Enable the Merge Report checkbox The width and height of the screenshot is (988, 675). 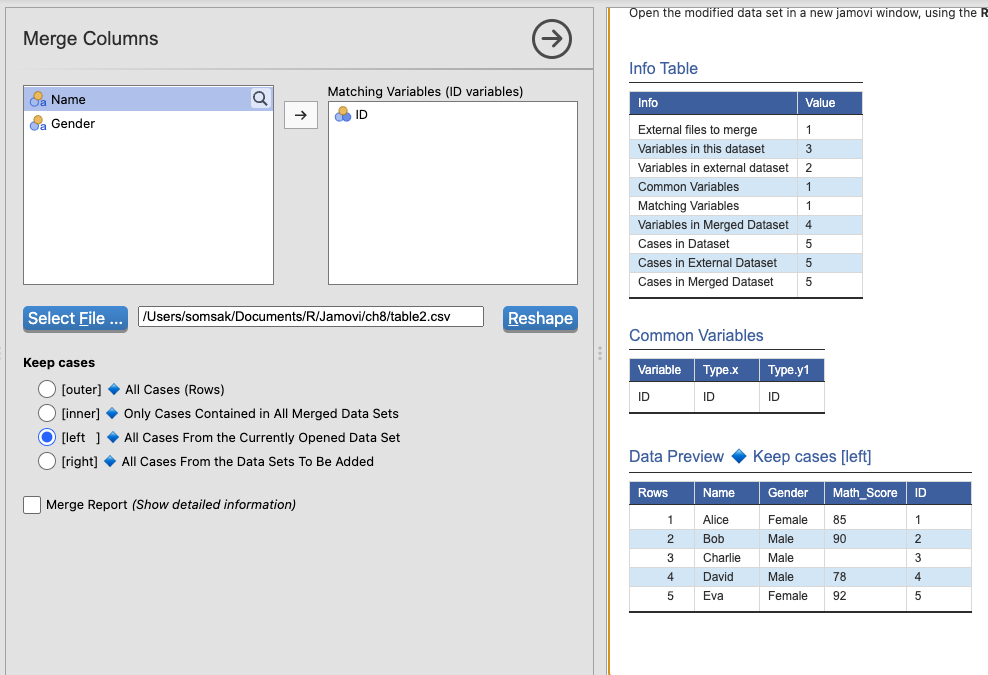(x=32, y=505)
